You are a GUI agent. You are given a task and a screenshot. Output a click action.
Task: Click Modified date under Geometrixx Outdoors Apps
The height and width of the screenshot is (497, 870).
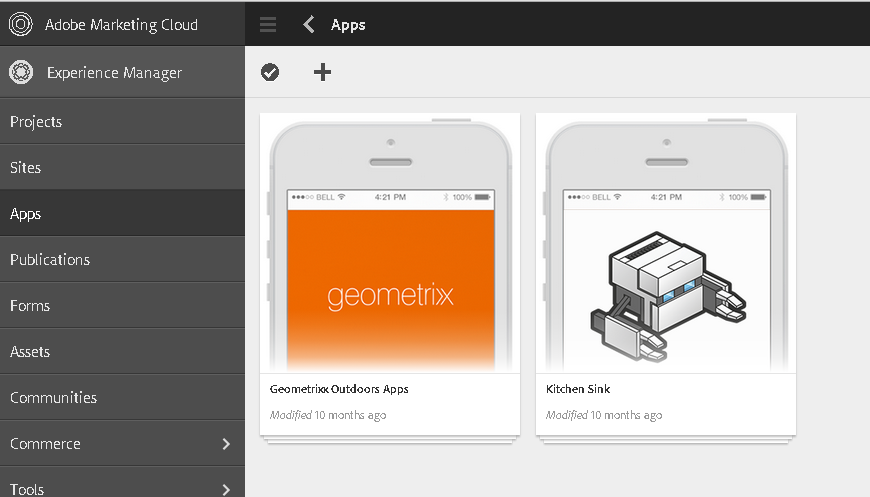coord(328,415)
